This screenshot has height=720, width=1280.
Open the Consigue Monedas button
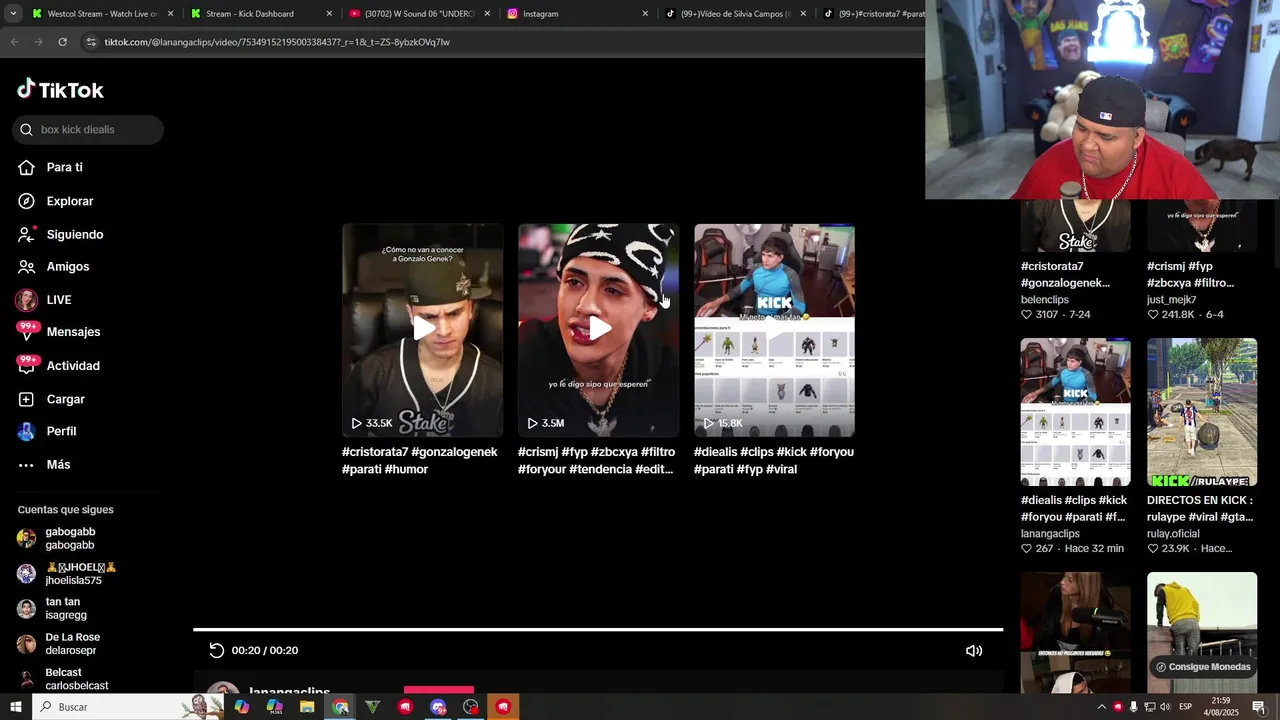[1201, 667]
